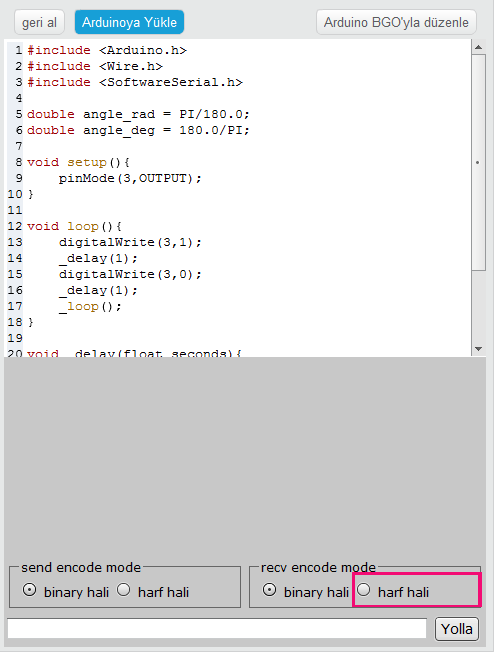Image resolution: width=499 pixels, height=652 pixels.
Task: Click the gray serial output area
Action: point(245,457)
